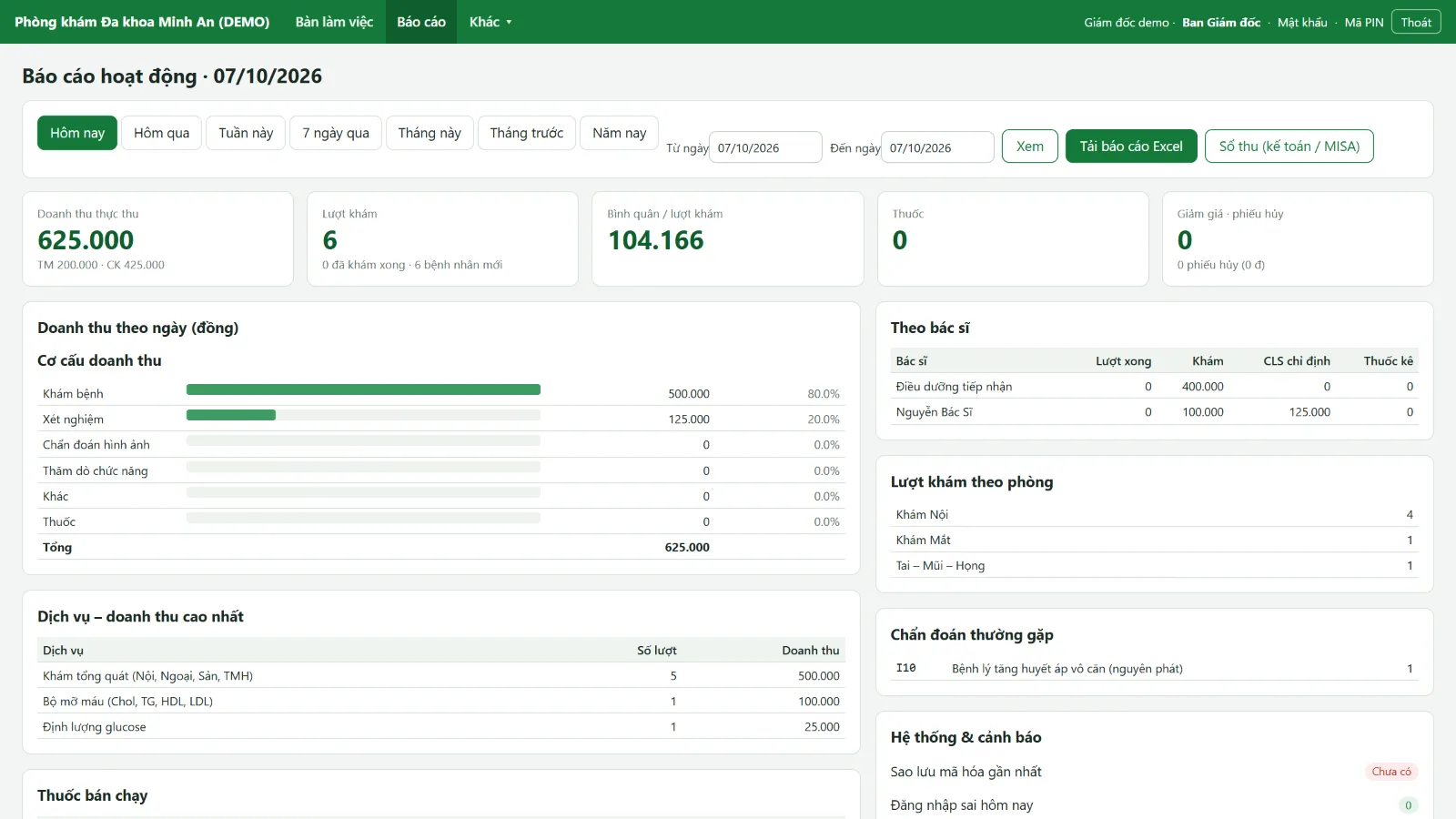Select the Nguyễn Bác Sĩ row

coord(1154,412)
